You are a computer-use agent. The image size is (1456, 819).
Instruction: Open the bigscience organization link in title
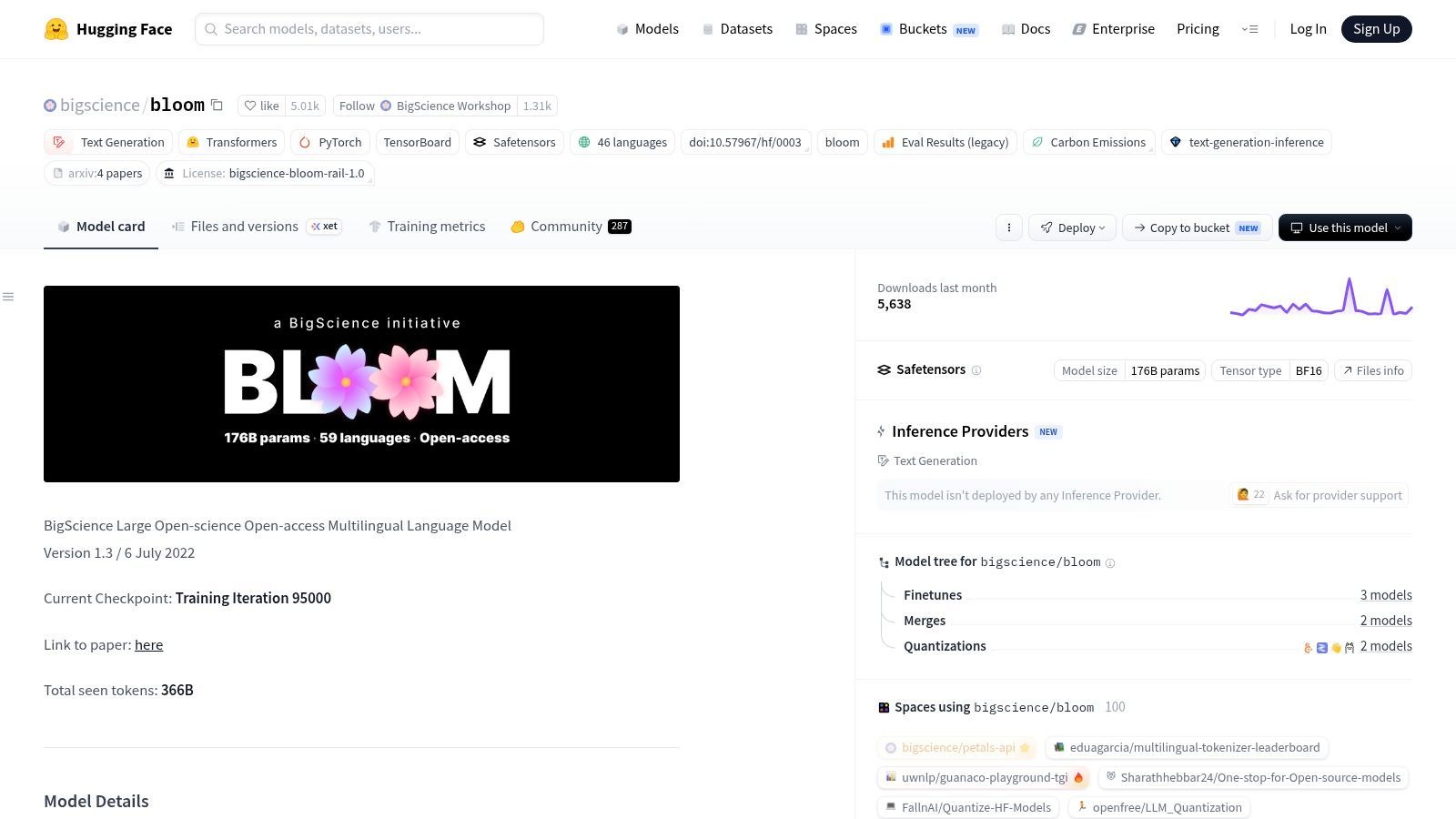[99, 106]
